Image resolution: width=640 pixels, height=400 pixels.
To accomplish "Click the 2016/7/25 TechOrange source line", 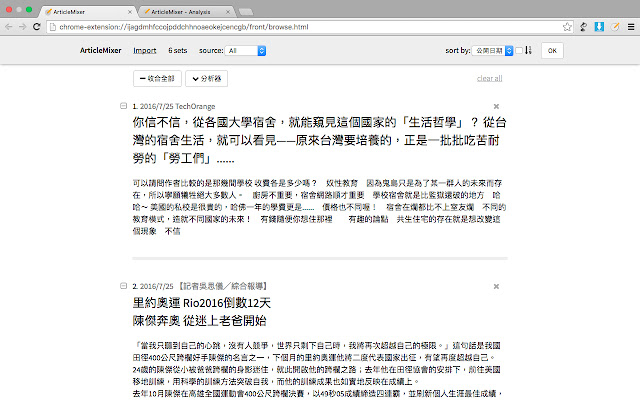I will pos(178,107).
